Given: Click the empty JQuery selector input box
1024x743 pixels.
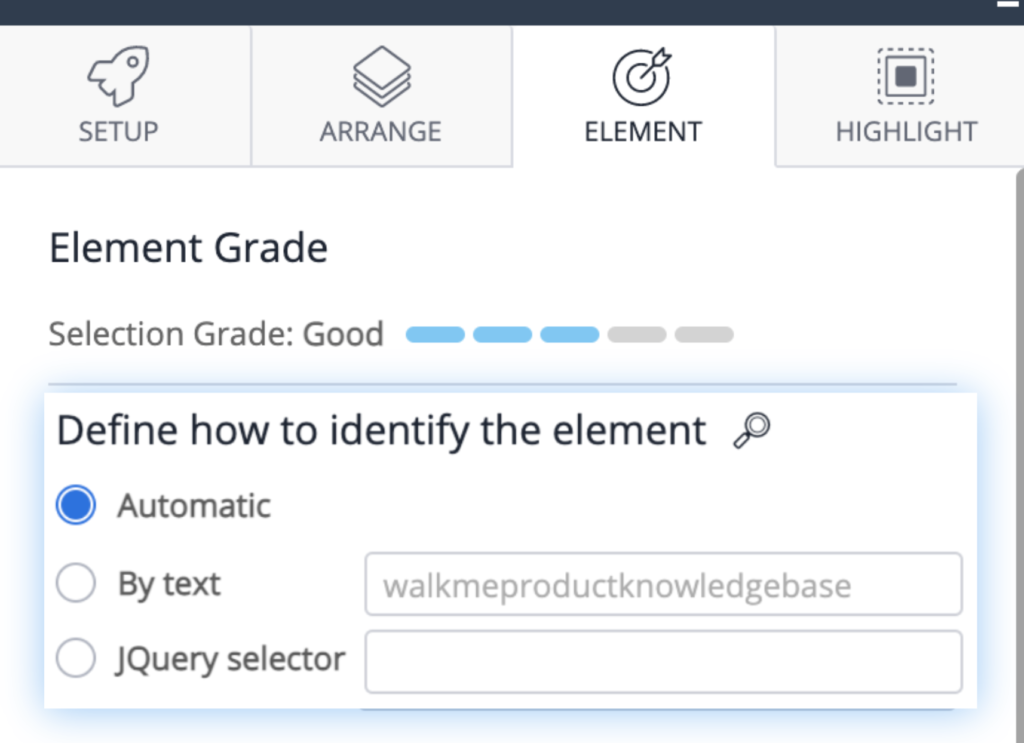Looking at the screenshot, I should pyautogui.click(x=663, y=661).
